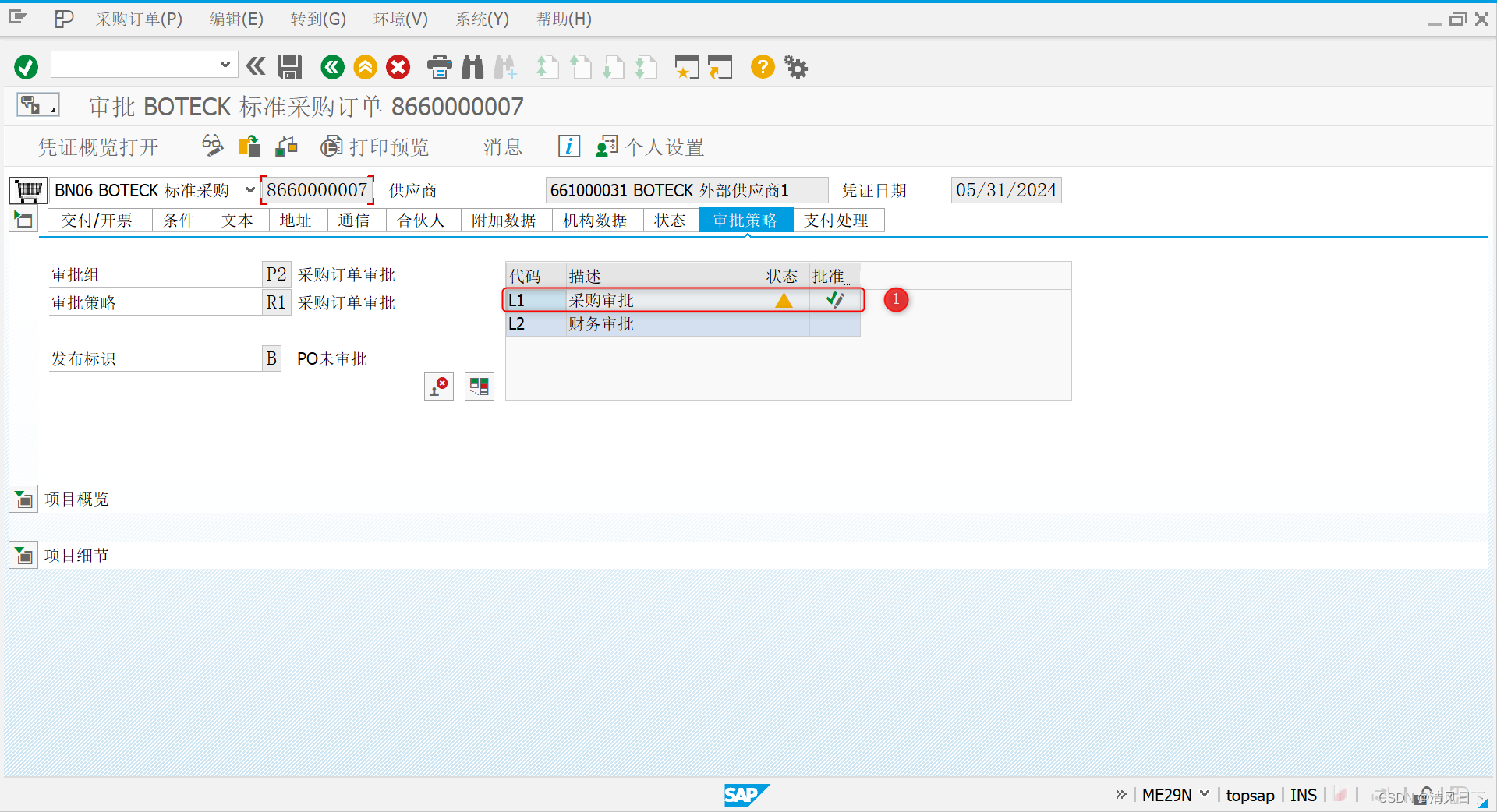1497x812 pixels.
Task: Click the yellow Help question mark icon
Action: point(763,67)
